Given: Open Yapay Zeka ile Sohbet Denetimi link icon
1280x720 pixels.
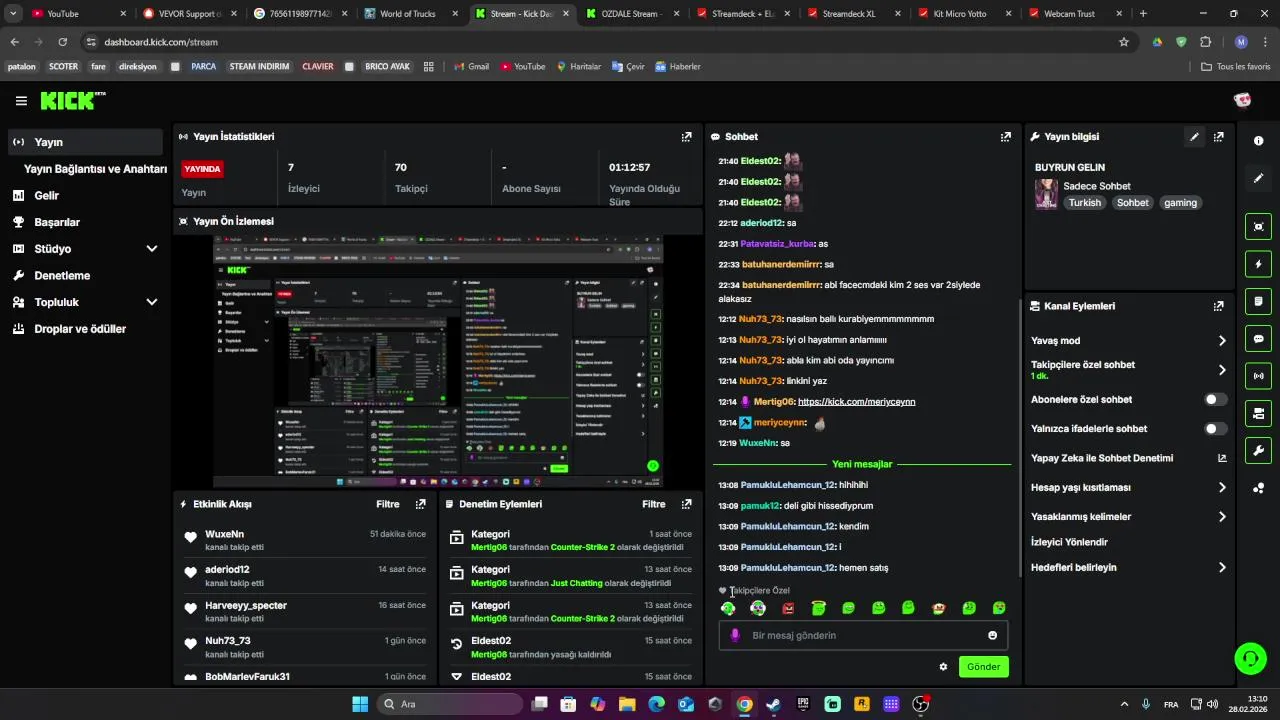Looking at the screenshot, I should coord(1222,458).
